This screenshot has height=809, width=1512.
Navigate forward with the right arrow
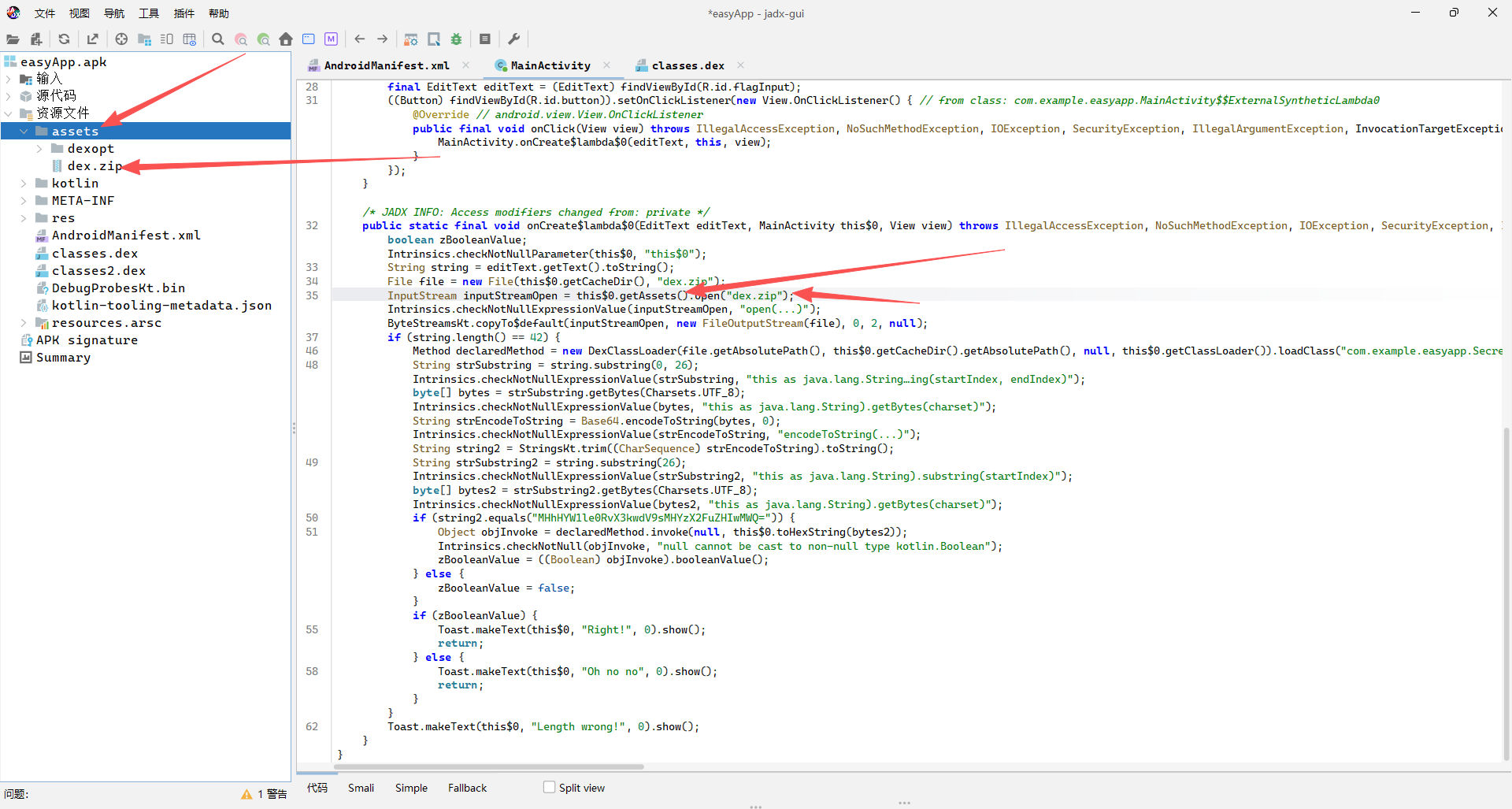click(x=383, y=39)
